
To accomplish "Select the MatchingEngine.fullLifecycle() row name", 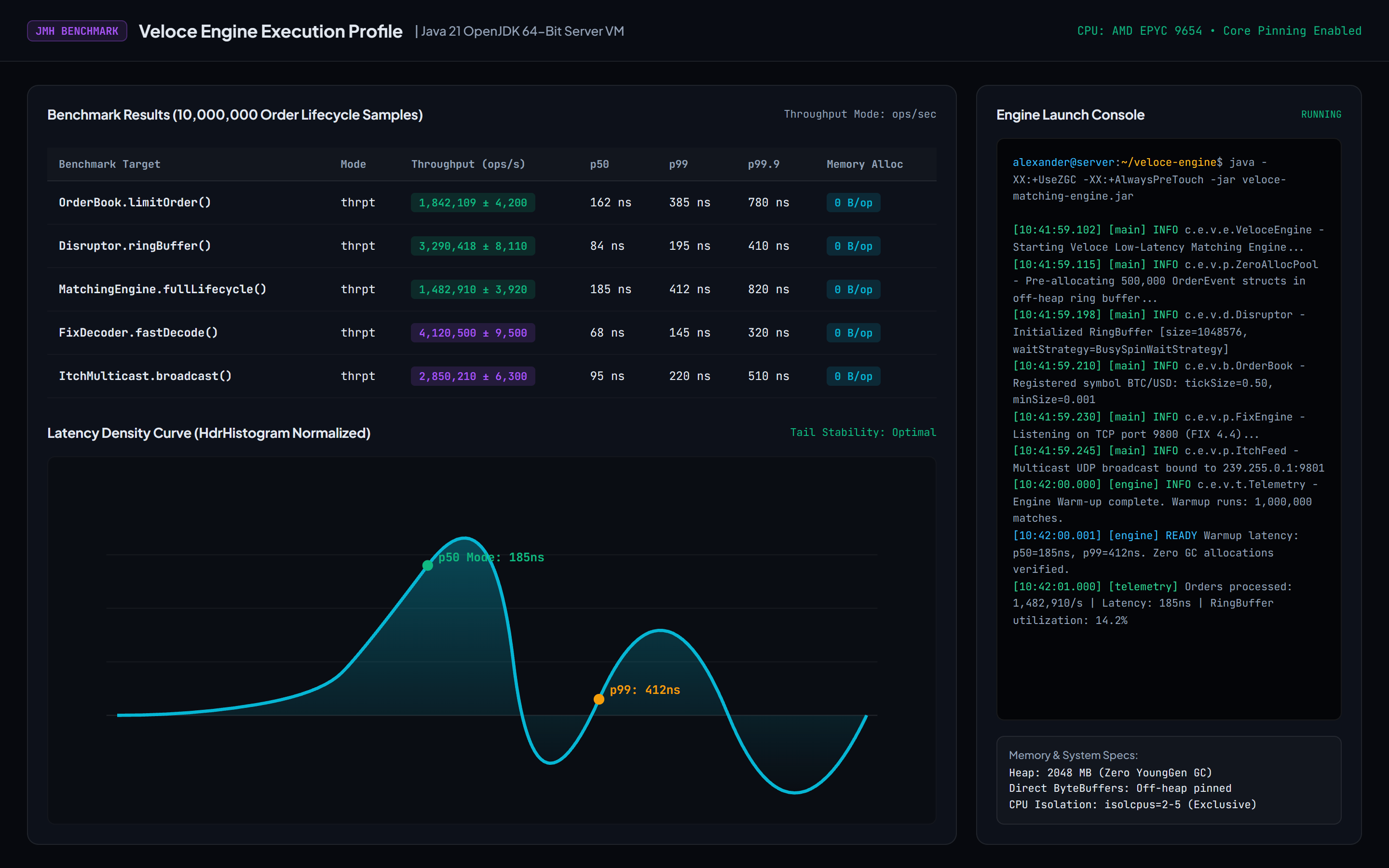I will tap(163, 289).
